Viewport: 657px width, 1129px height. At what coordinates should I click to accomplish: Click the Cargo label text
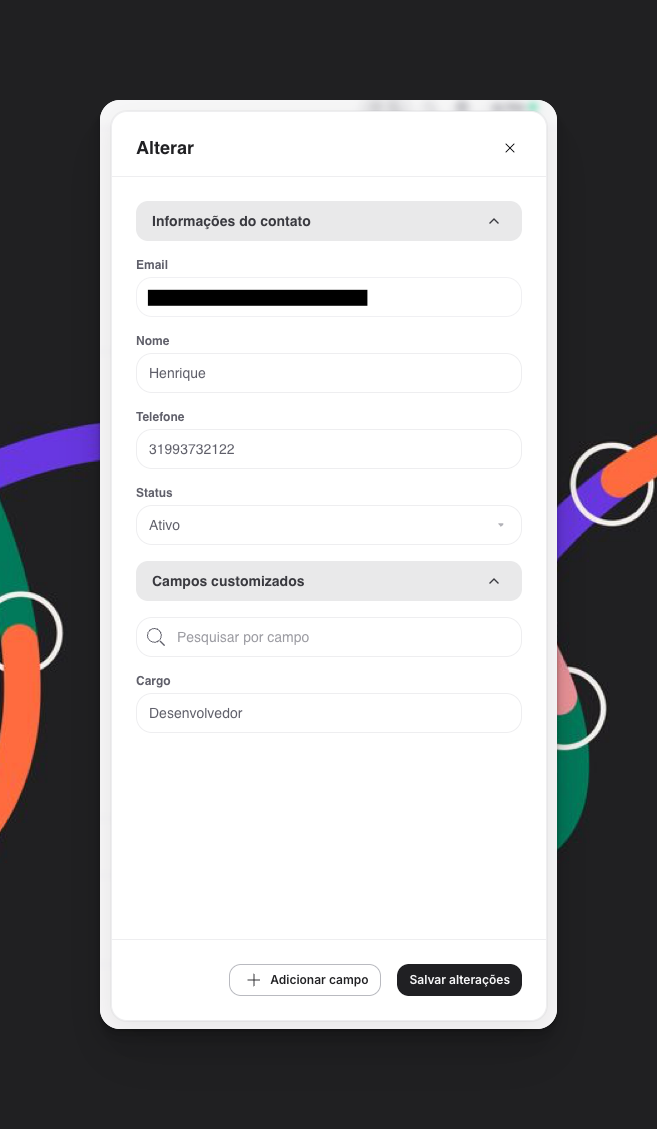tap(153, 681)
